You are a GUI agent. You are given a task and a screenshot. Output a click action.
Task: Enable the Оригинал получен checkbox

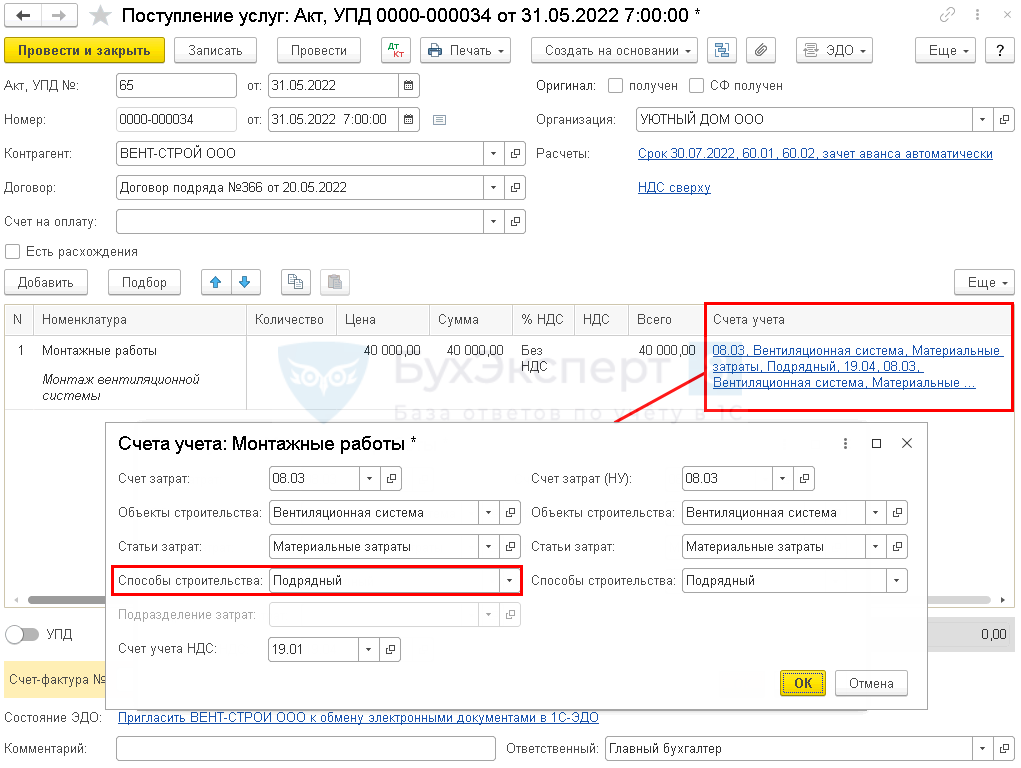[x=616, y=86]
